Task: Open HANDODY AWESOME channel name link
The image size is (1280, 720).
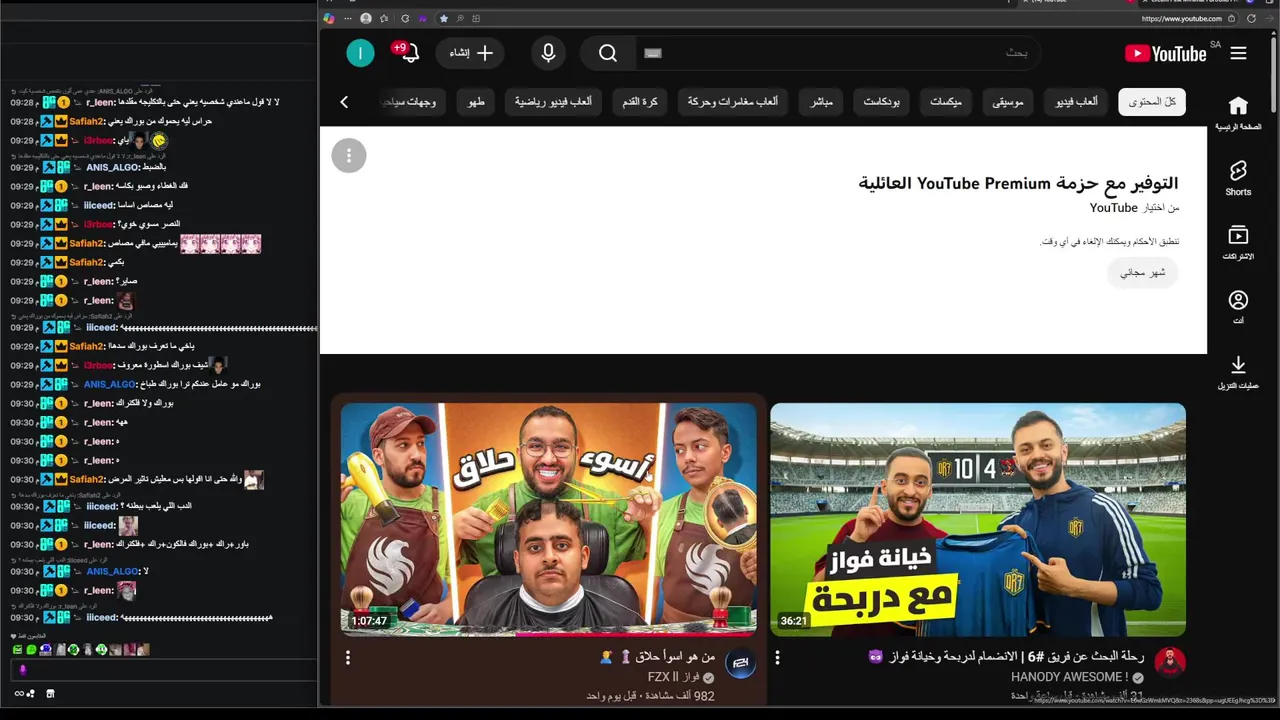Action: tap(1069, 677)
